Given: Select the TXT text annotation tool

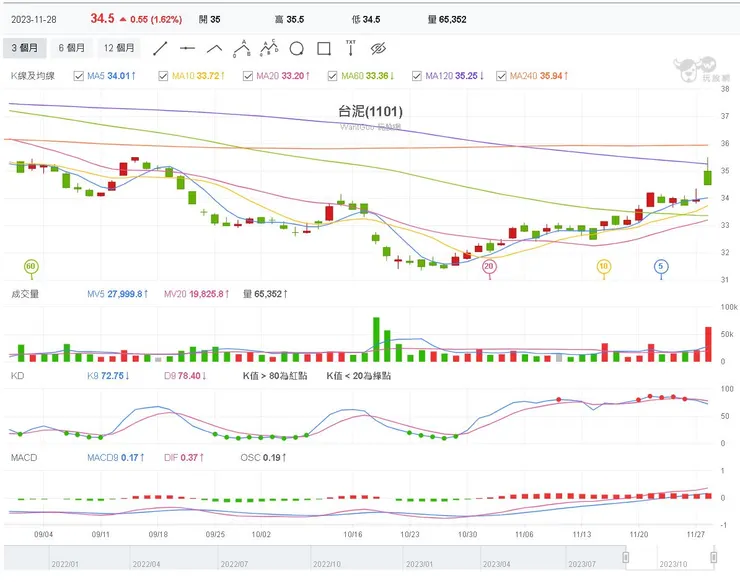Looking at the screenshot, I should click(351, 47).
